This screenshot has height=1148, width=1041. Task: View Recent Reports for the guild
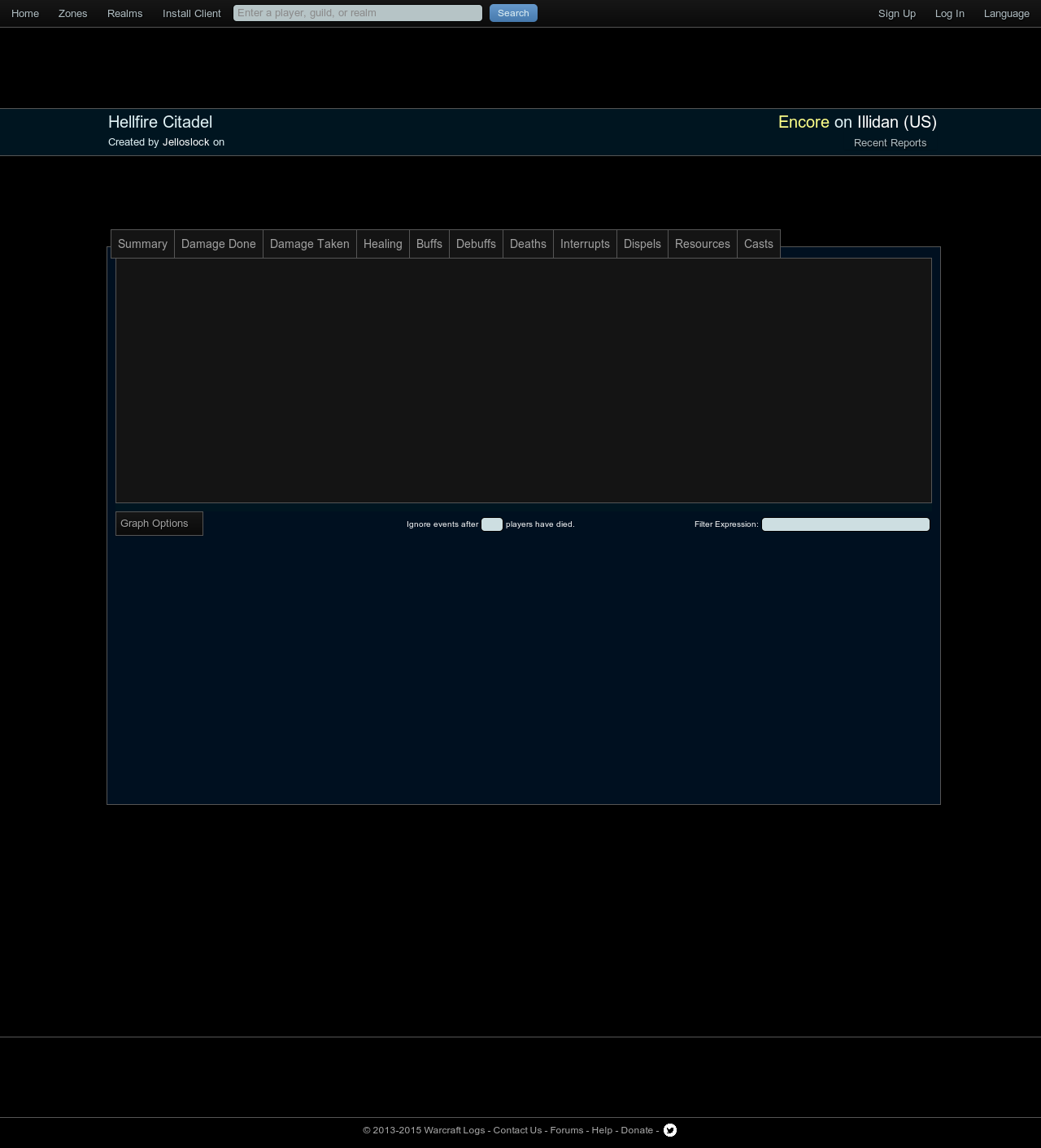click(890, 143)
